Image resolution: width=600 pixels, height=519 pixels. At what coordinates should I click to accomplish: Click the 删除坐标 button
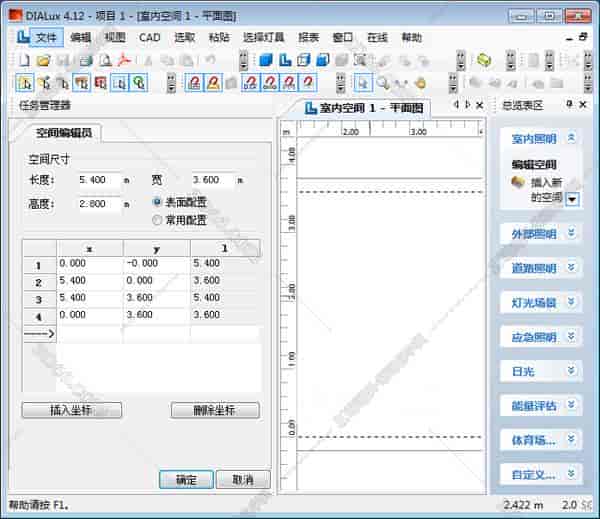tap(215, 410)
